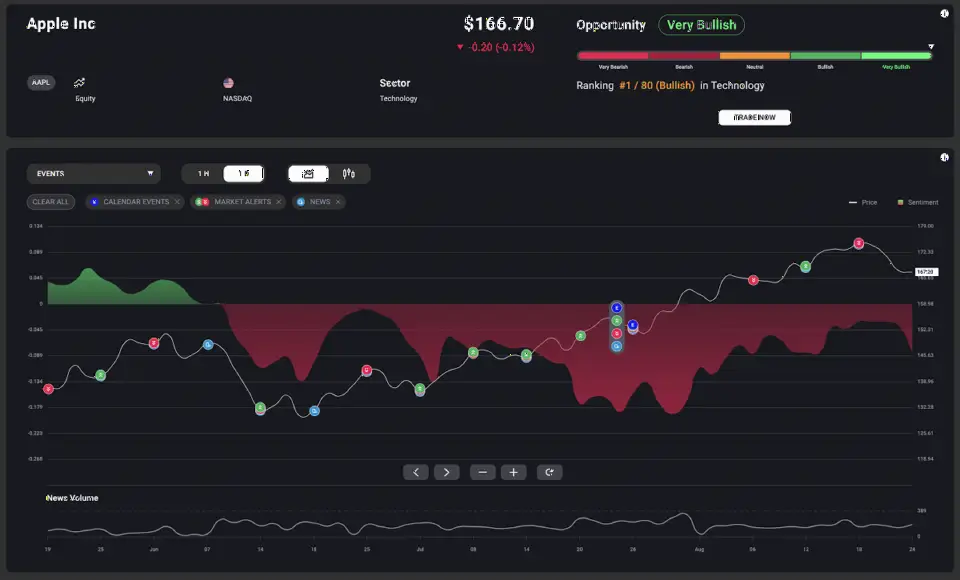
Task: Click the TRADE NOW button
Action: pyautogui.click(x=754, y=117)
